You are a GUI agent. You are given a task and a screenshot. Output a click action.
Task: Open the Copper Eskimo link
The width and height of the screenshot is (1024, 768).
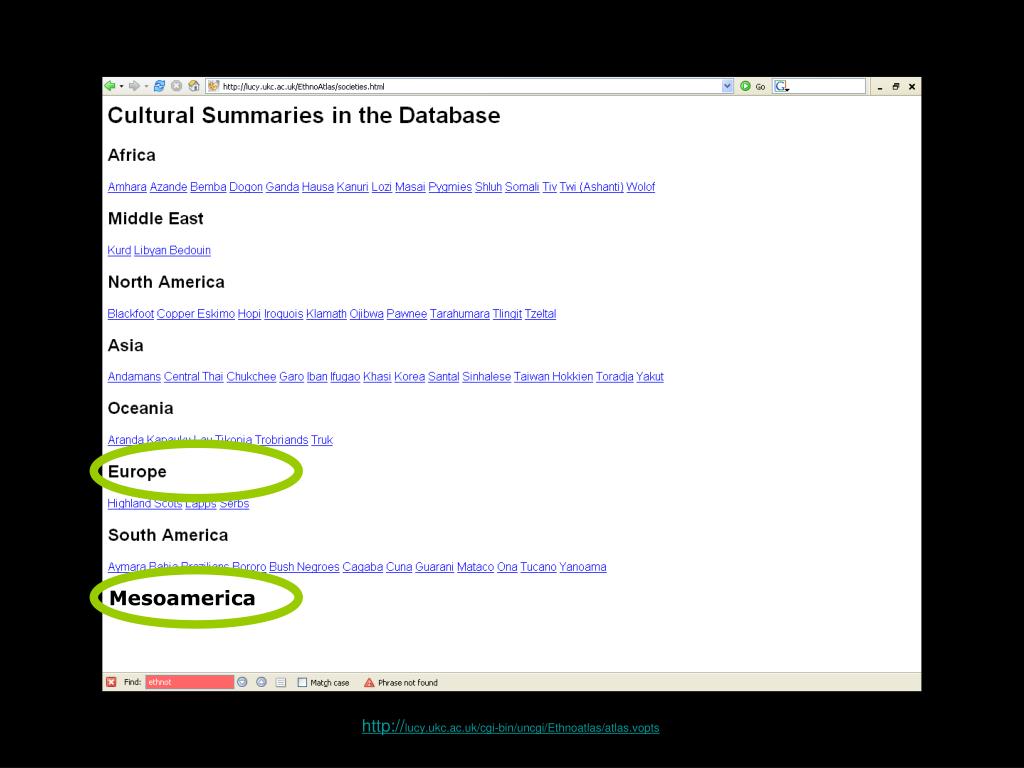[x=196, y=313]
